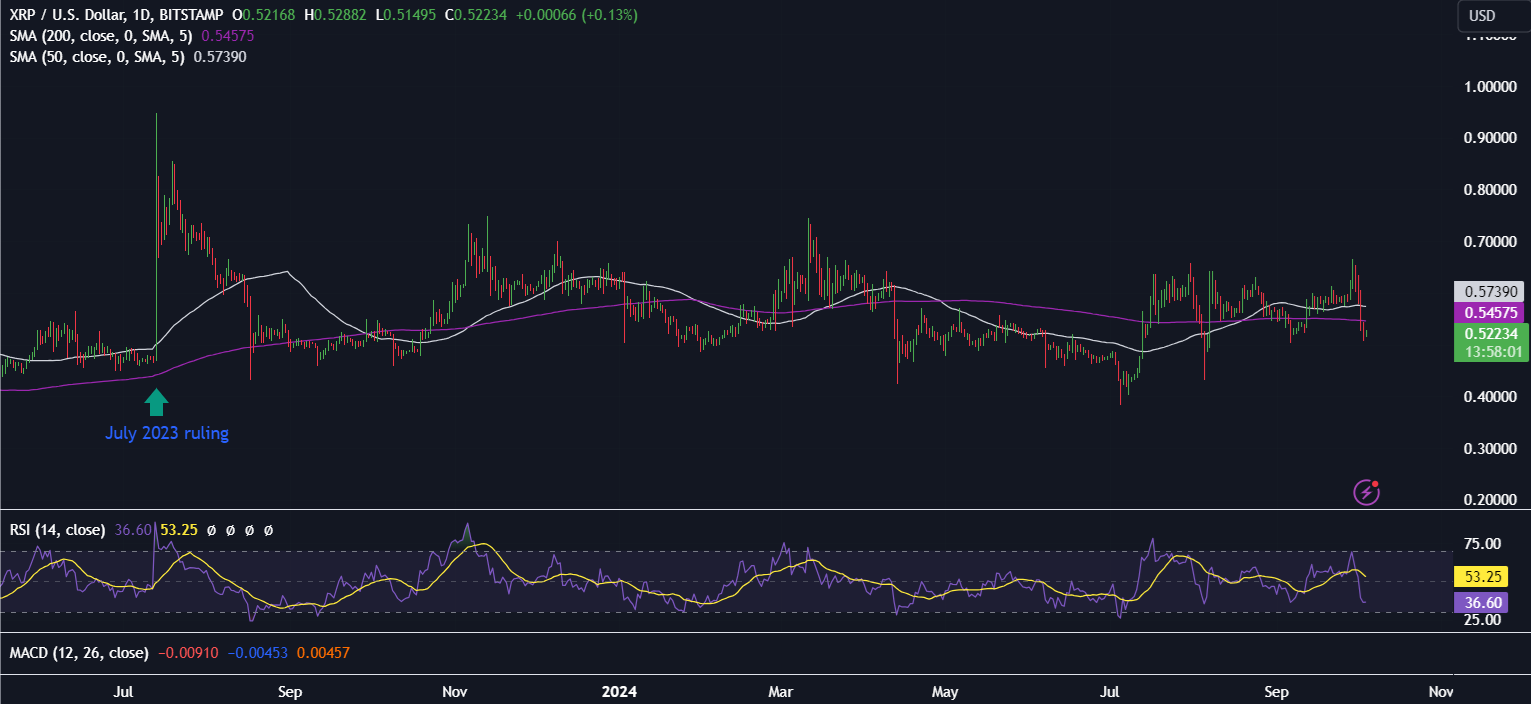Select the RSI (14, close) legend label

(x=57, y=530)
